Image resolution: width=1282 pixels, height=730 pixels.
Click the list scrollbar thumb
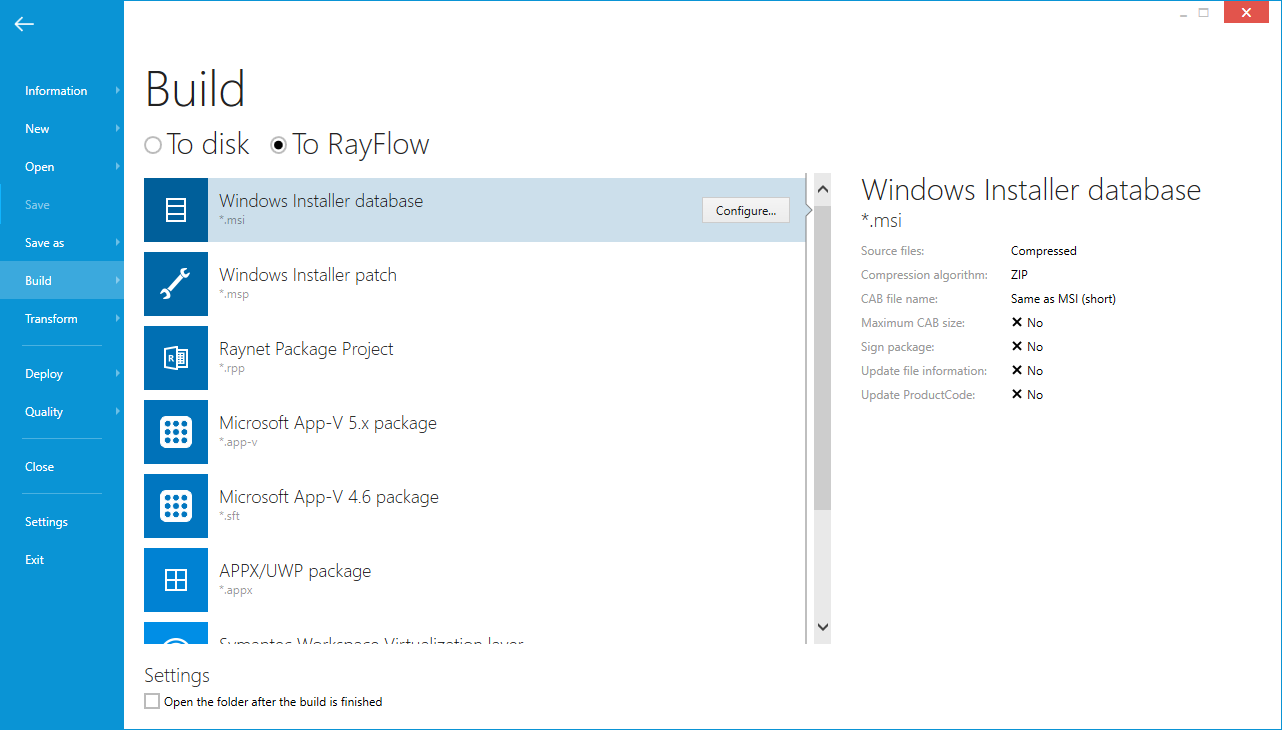tap(822, 360)
